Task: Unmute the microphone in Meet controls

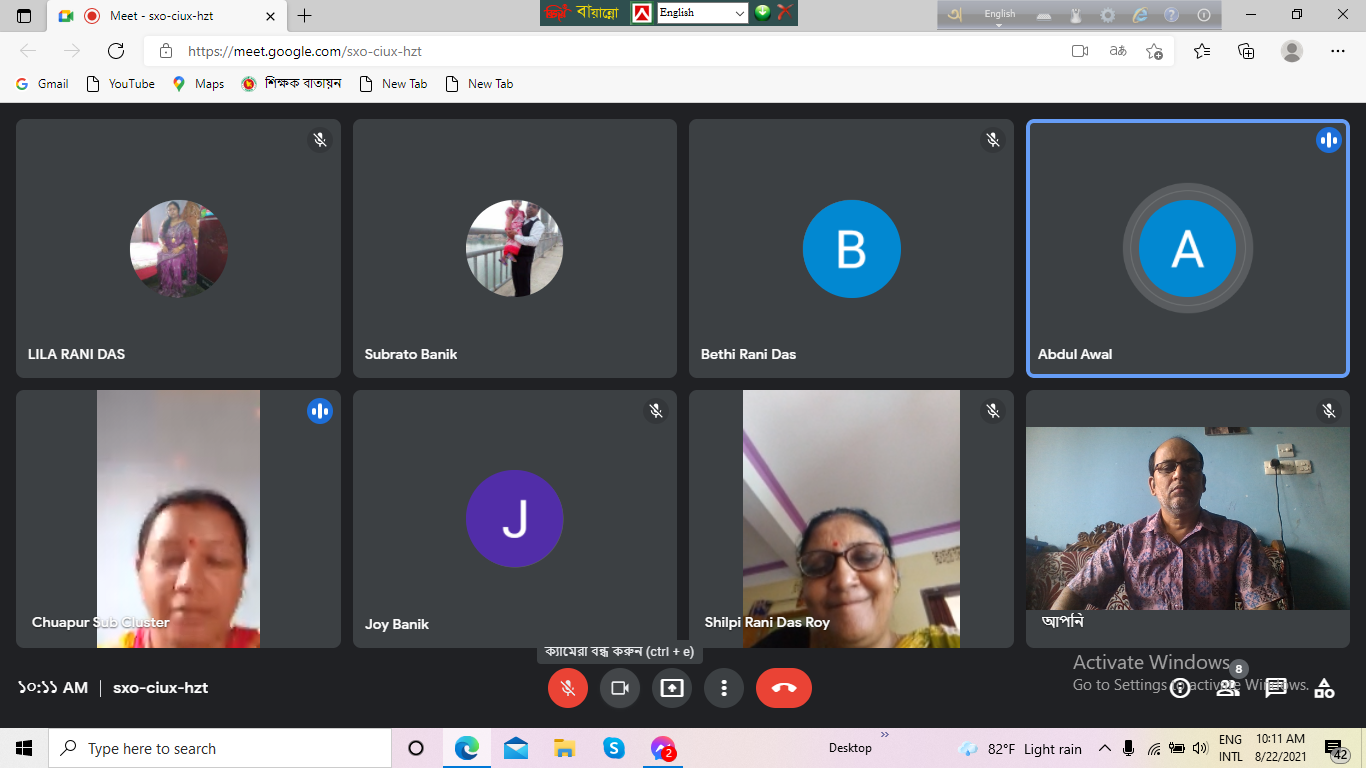Action: point(568,688)
